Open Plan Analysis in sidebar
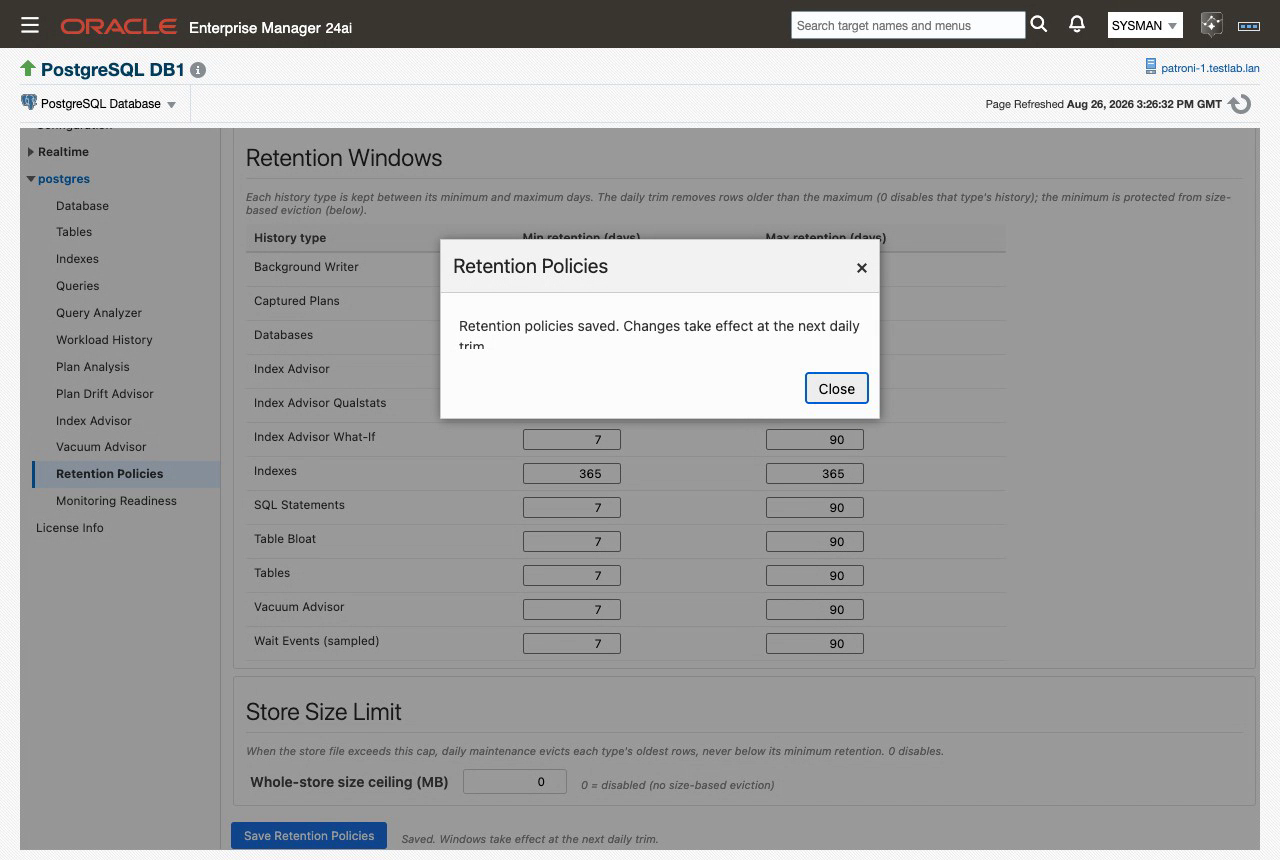The width and height of the screenshot is (1280, 860). (x=93, y=367)
